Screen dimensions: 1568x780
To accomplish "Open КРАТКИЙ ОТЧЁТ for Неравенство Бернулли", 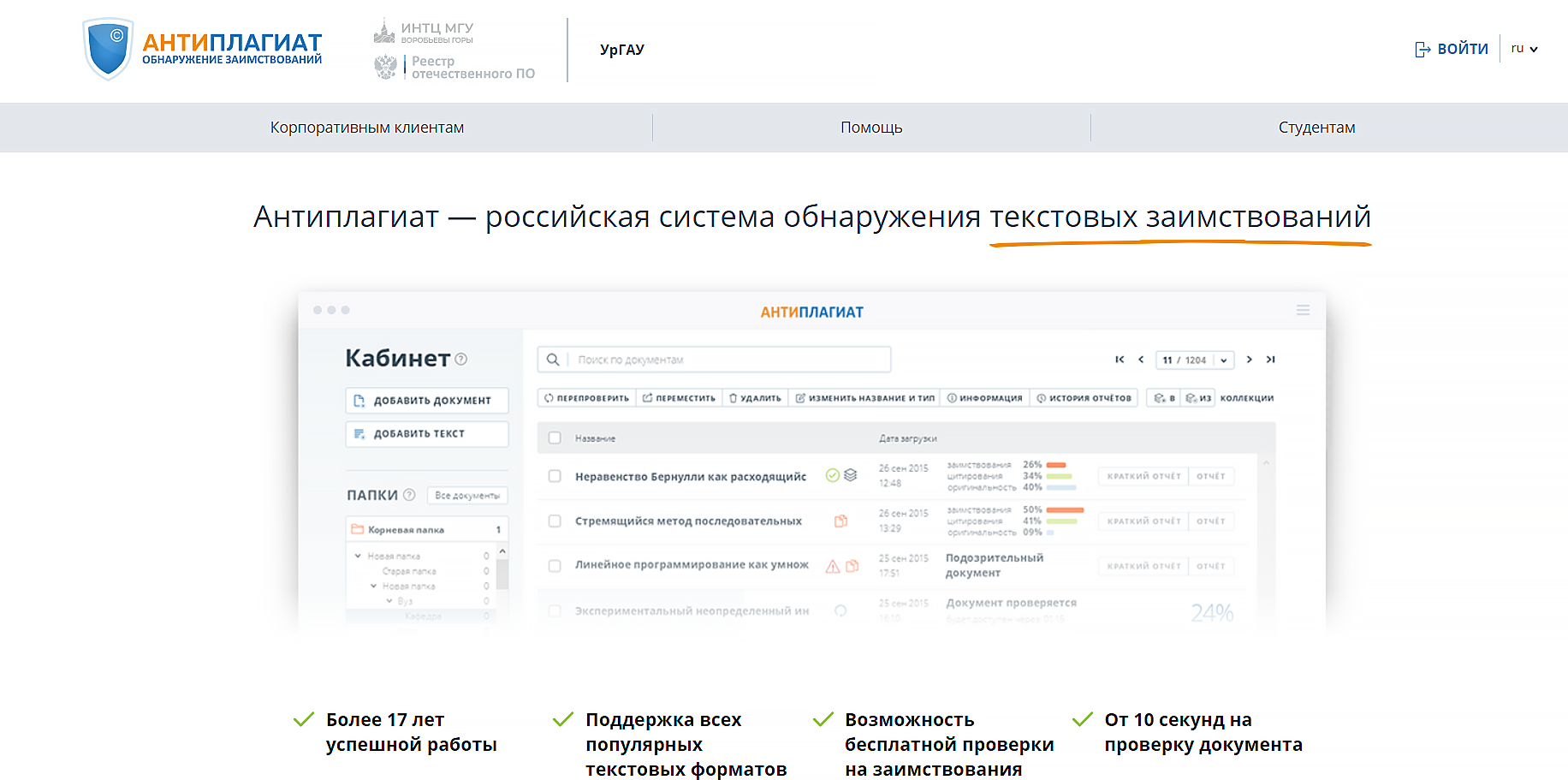I will 1143,476.
